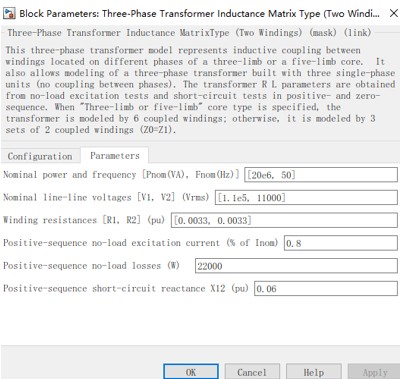Viewport: 402px width, 379px height.
Task: Click the winding resistances input field
Action: 284,220
